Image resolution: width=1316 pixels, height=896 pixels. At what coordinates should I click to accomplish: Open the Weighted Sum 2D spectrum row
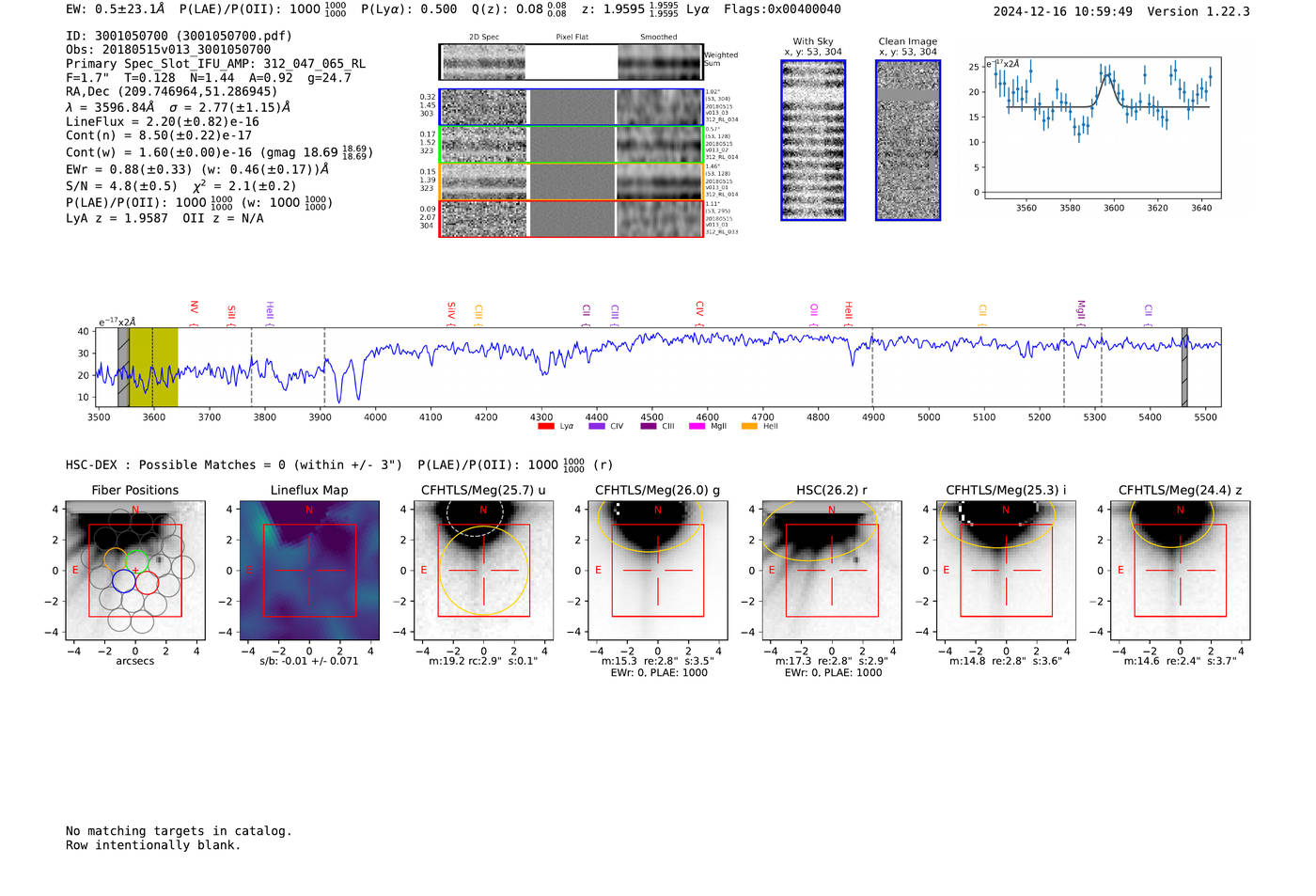[571, 62]
